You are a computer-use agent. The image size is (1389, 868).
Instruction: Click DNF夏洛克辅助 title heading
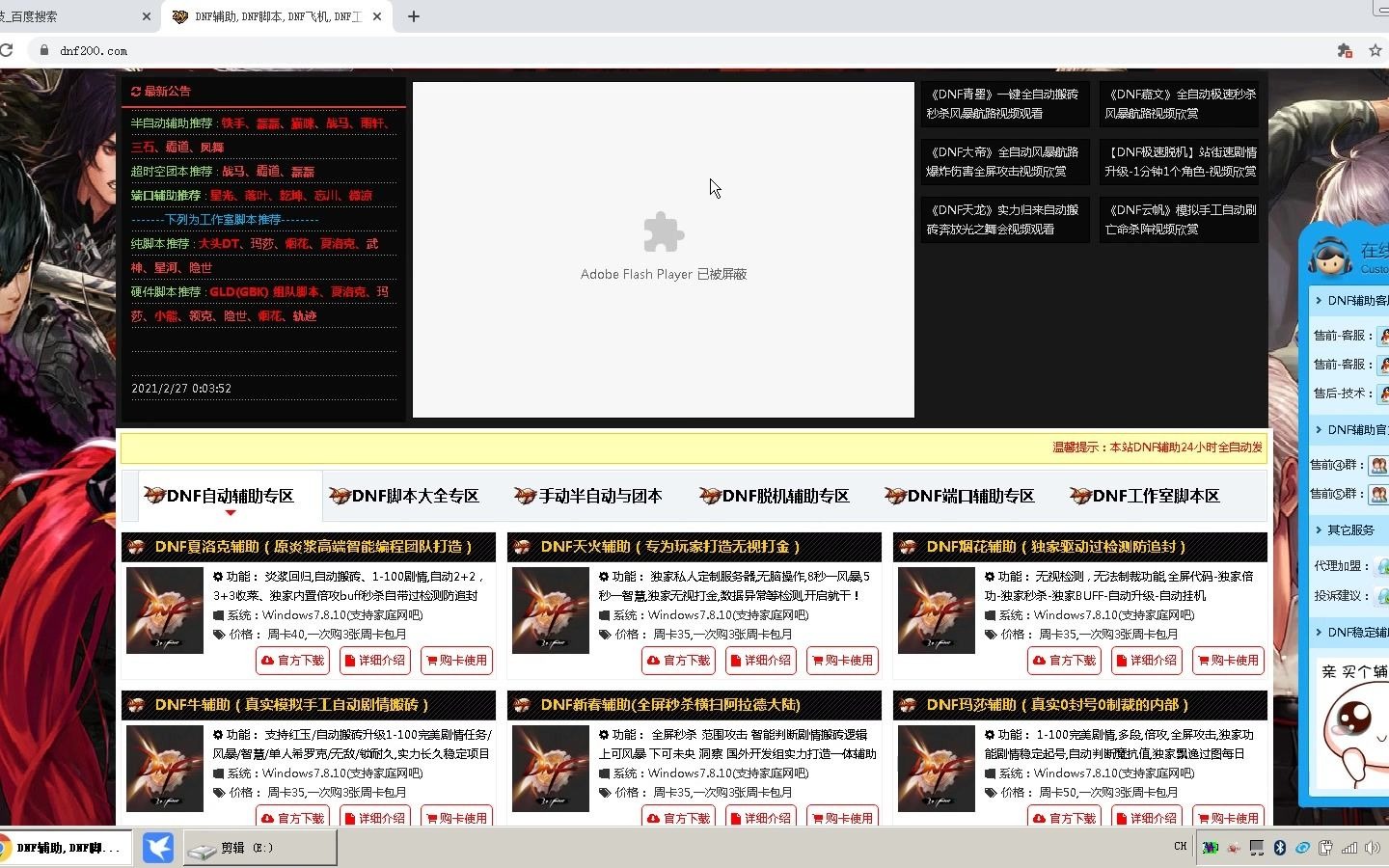(x=313, y=547)
